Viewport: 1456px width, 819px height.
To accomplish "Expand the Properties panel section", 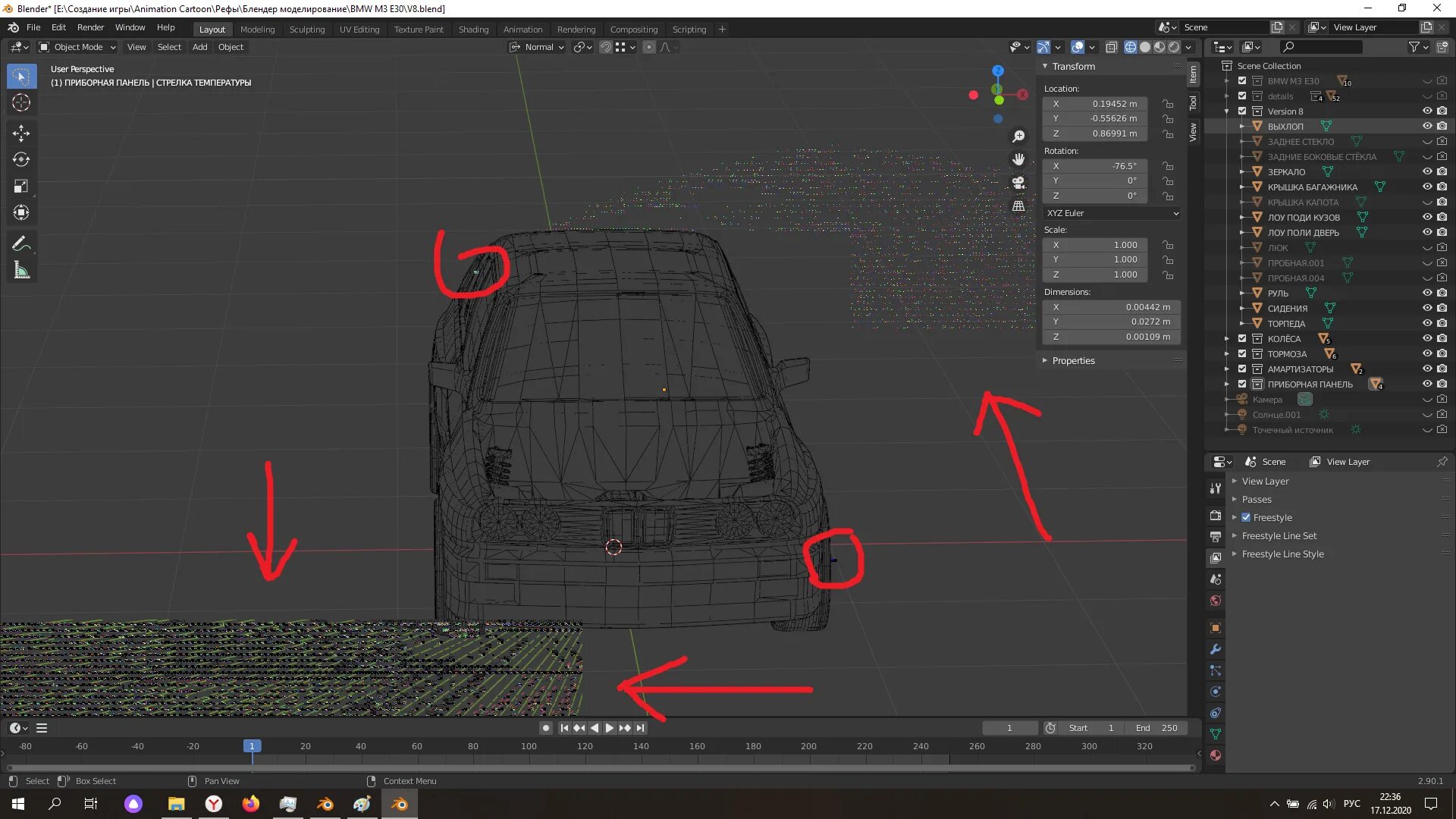I will [x=1073, y=361].
